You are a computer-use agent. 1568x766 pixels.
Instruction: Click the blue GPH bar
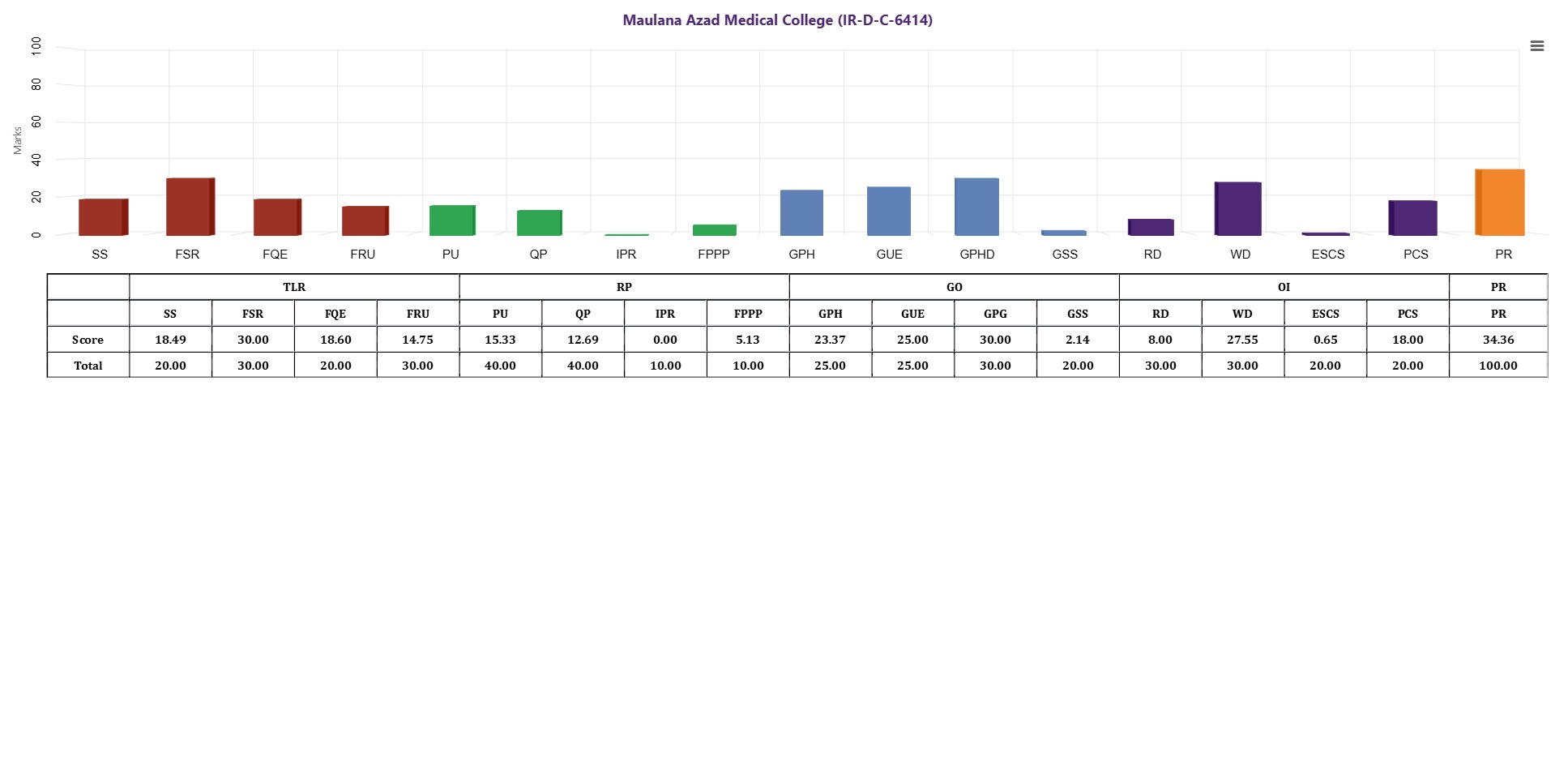point(801,213)
